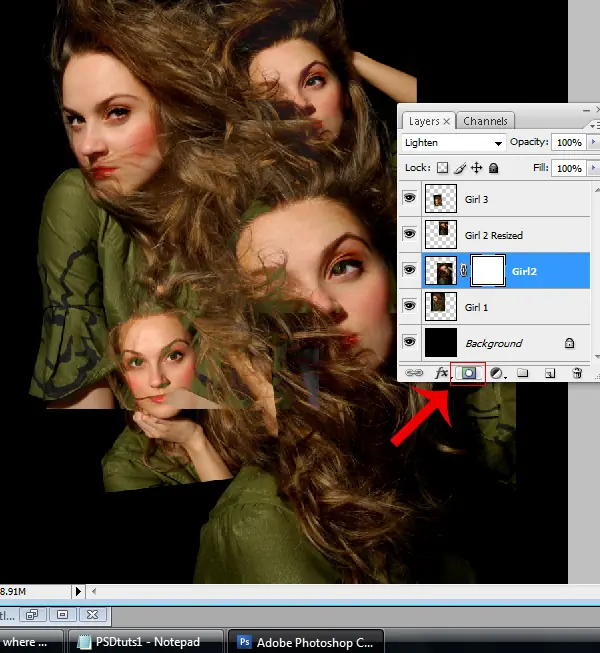This screenshot has height=653, width=600.
Task: Click the Delete layer trash icon
Action: (x=576, y=373)
